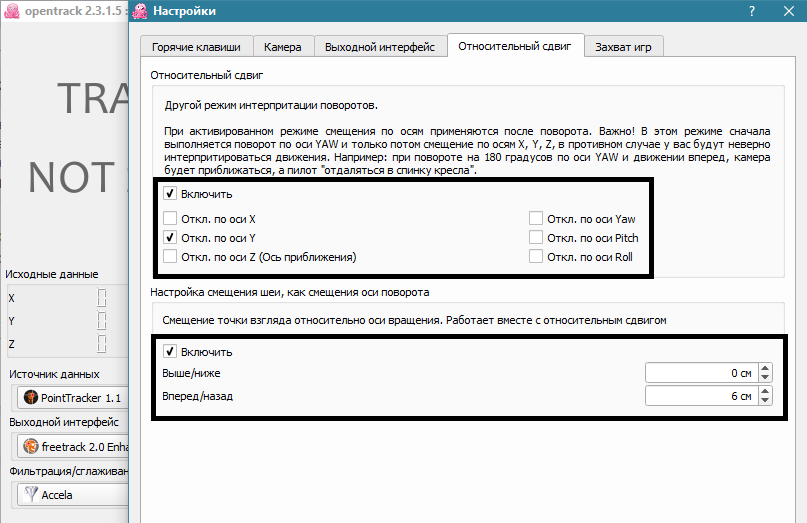Switch to the Захват игр tab
The image size is (807, 523).
click(x=623, y=47)
